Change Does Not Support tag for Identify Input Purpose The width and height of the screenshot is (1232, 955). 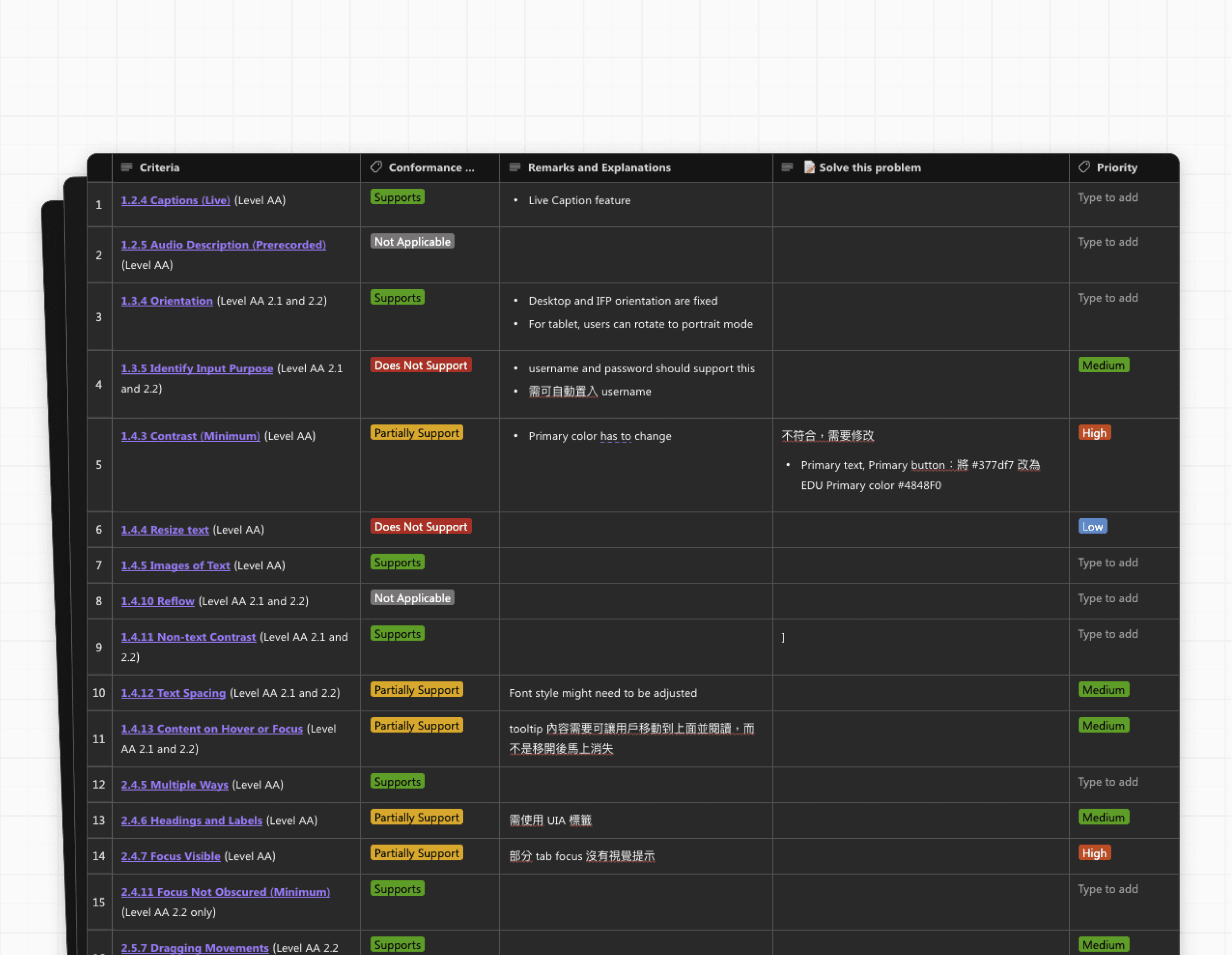(421, 365)
